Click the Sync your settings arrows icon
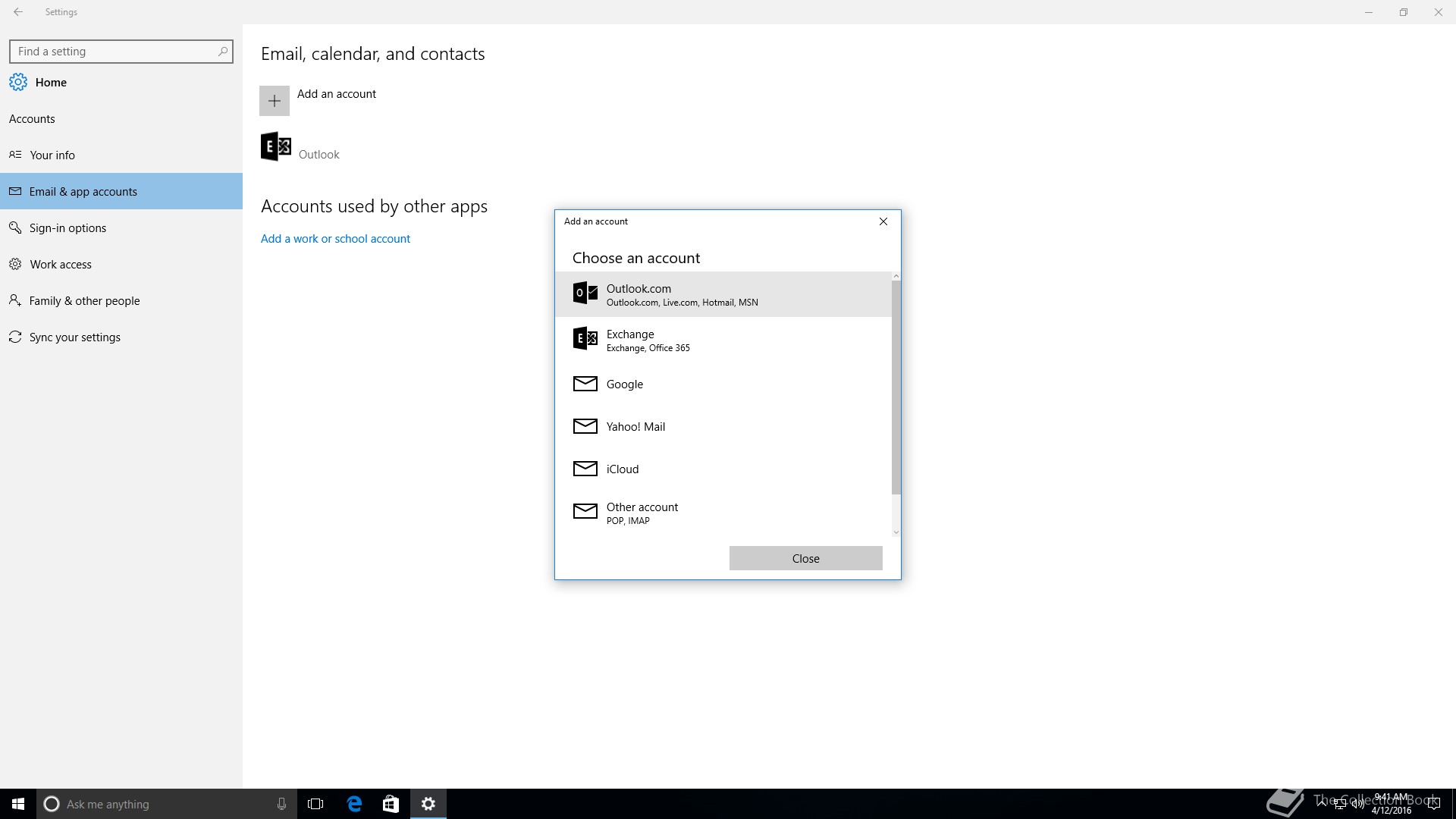 (x=15, y=337)
